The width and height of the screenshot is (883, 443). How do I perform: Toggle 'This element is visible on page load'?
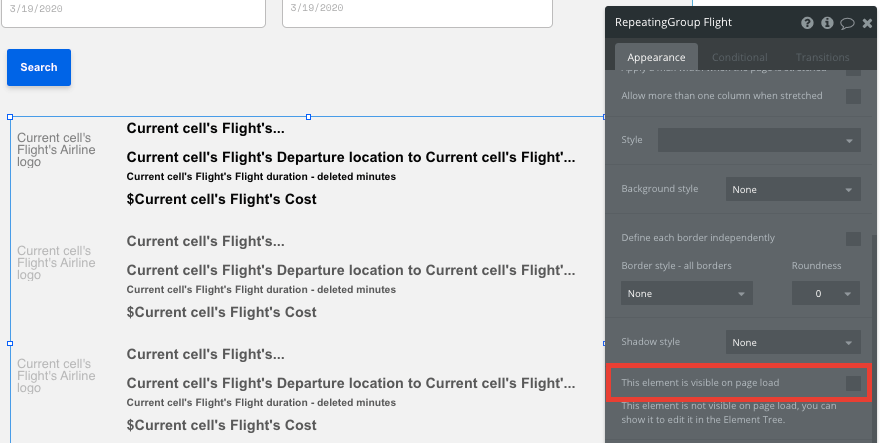pyautogui.click(x=853, y=383)
